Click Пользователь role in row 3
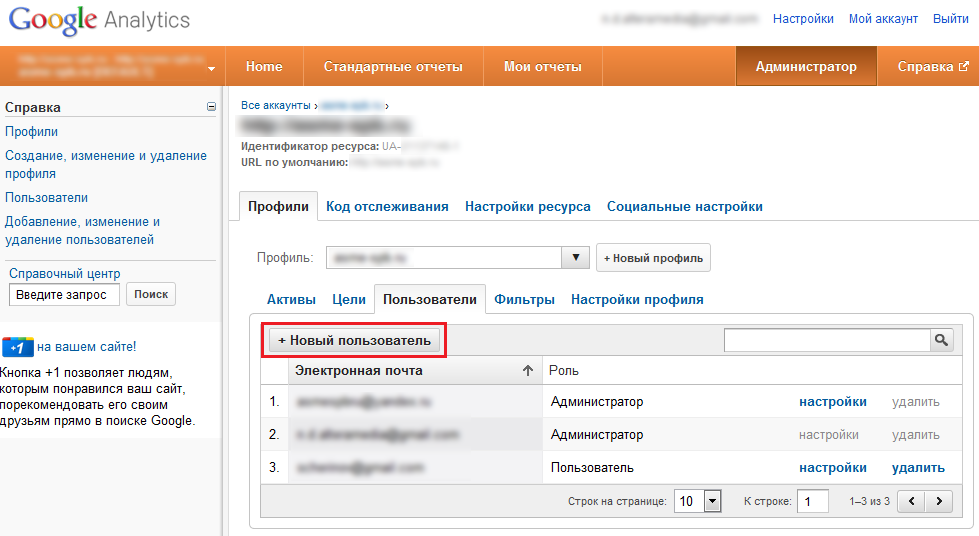This screenshot has height=536, width=979. pyautogui.click(x=592, y=467)
